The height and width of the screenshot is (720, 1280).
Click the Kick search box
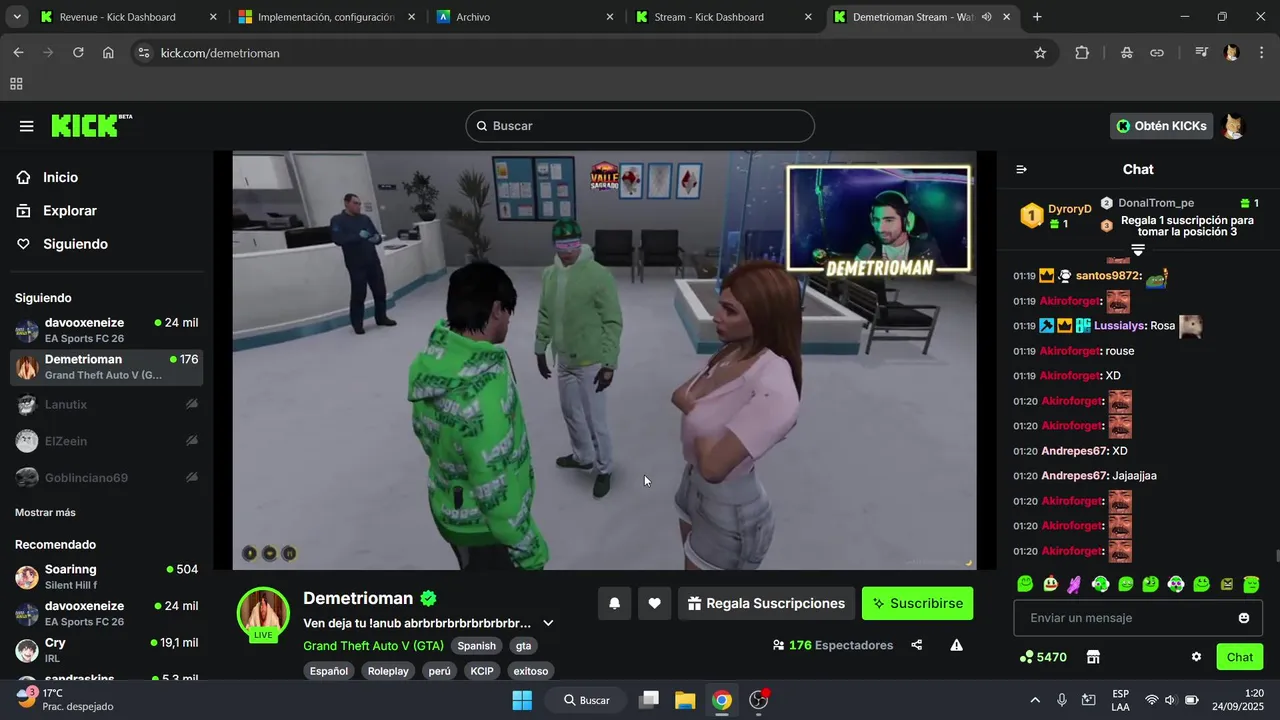[x=640, y=126]
